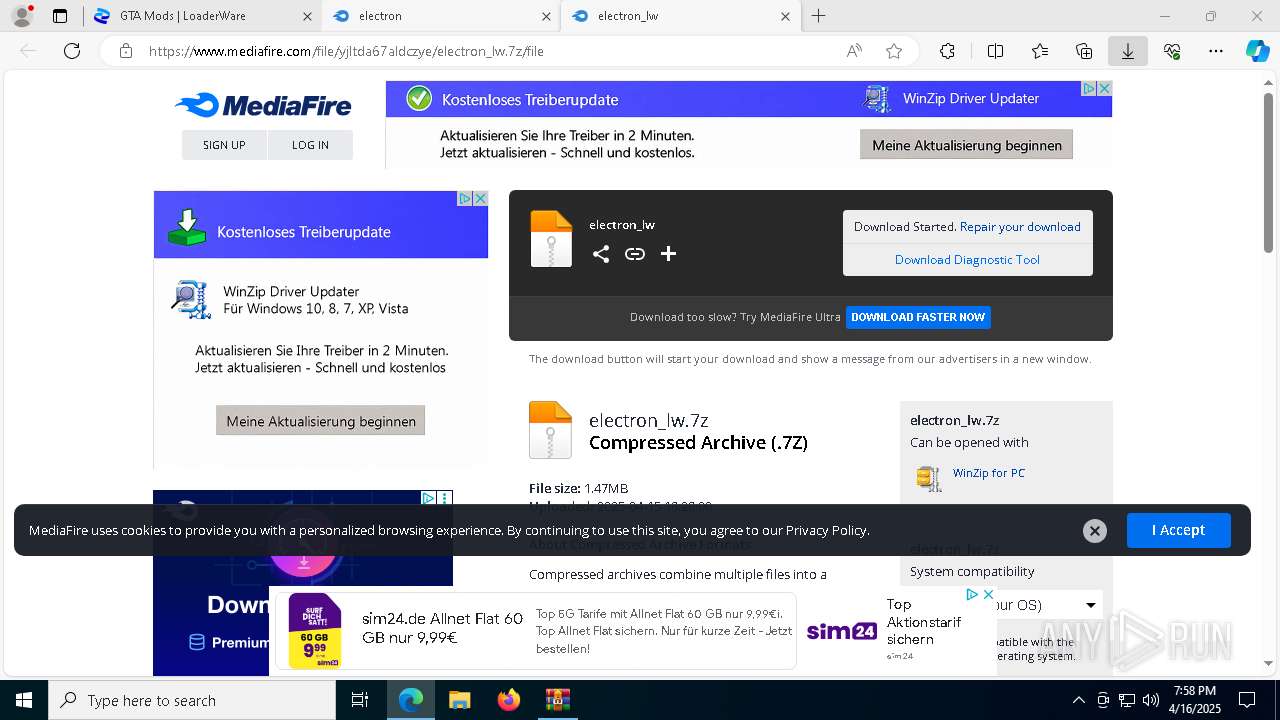Screen dimensions: 1280x720
Task: Copy the electron_lw file link
Action: 635,254
